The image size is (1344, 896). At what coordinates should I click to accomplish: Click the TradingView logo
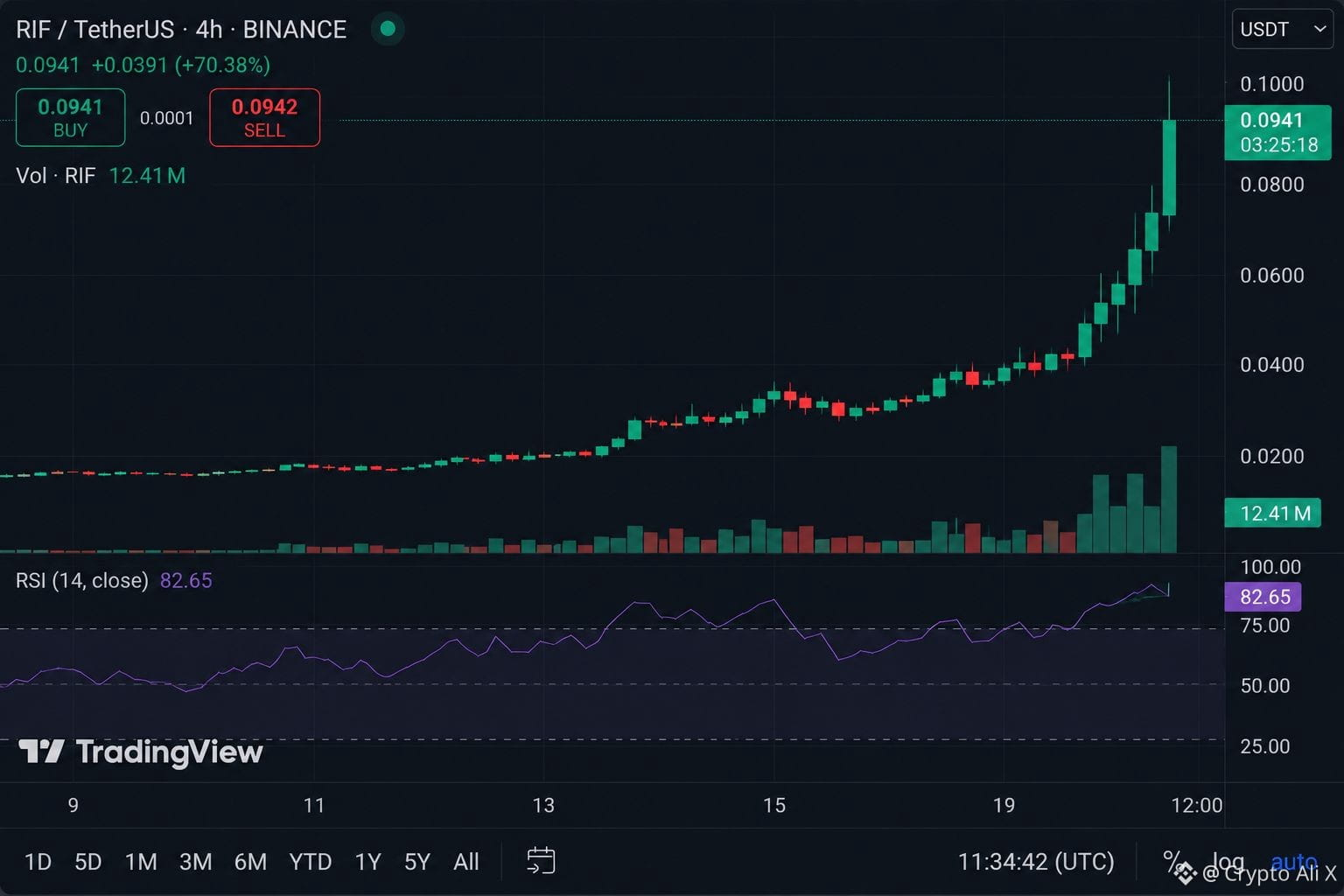[x=141, y=752]
